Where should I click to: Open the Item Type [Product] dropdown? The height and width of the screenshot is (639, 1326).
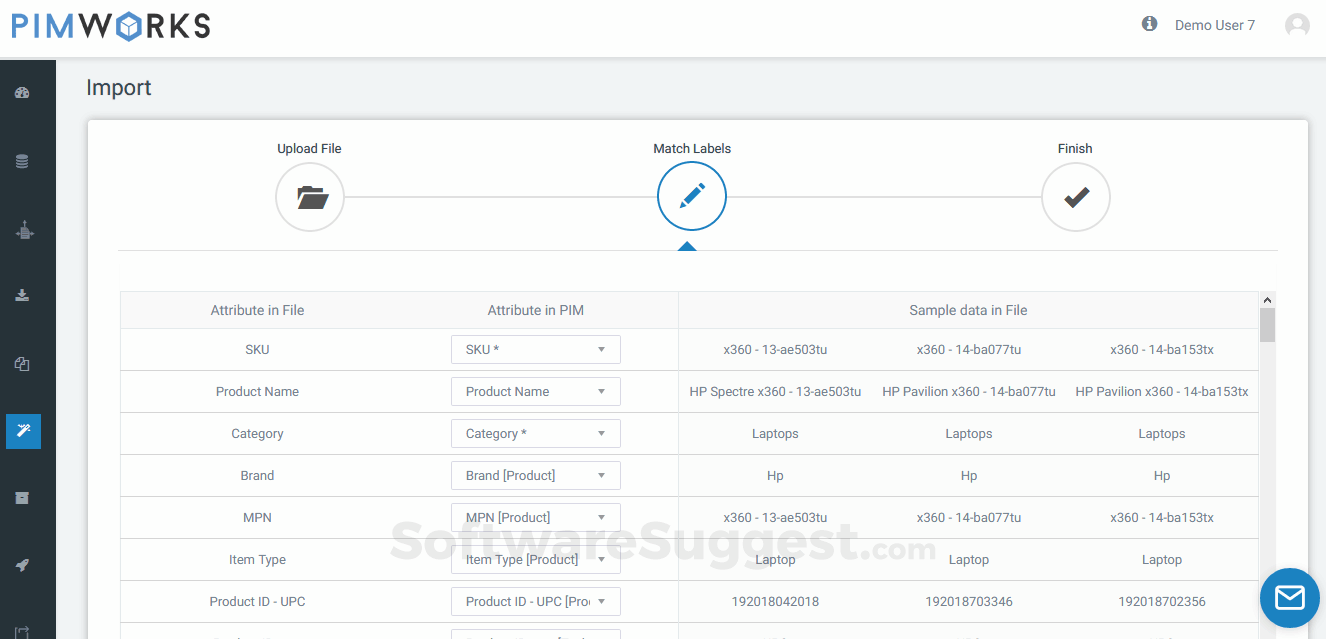click(535, 559)
